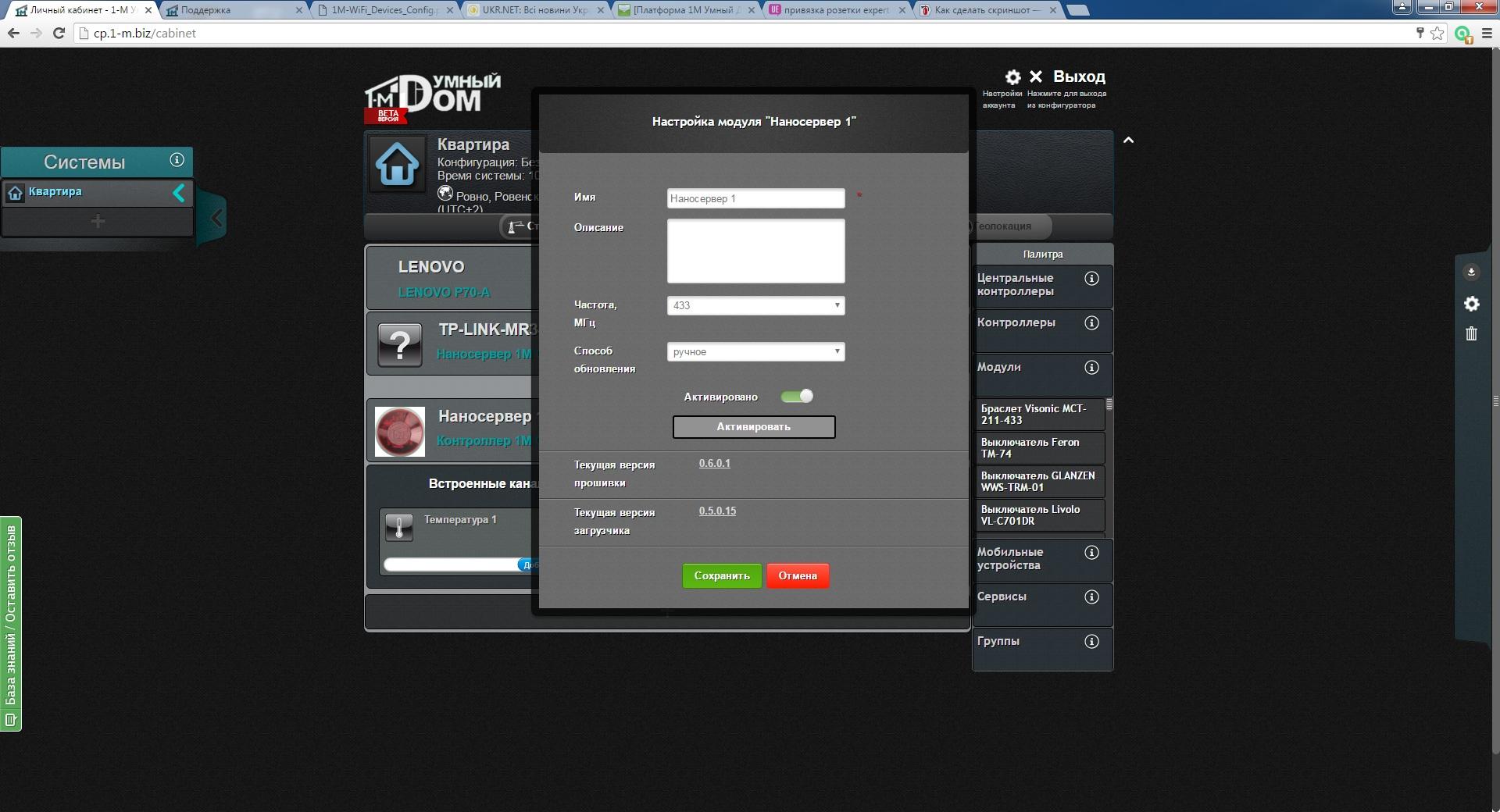The height and width of the screenshot is (812, 1500).
Task: Click the download icon on right panel
Action: tap(1471, 272)
